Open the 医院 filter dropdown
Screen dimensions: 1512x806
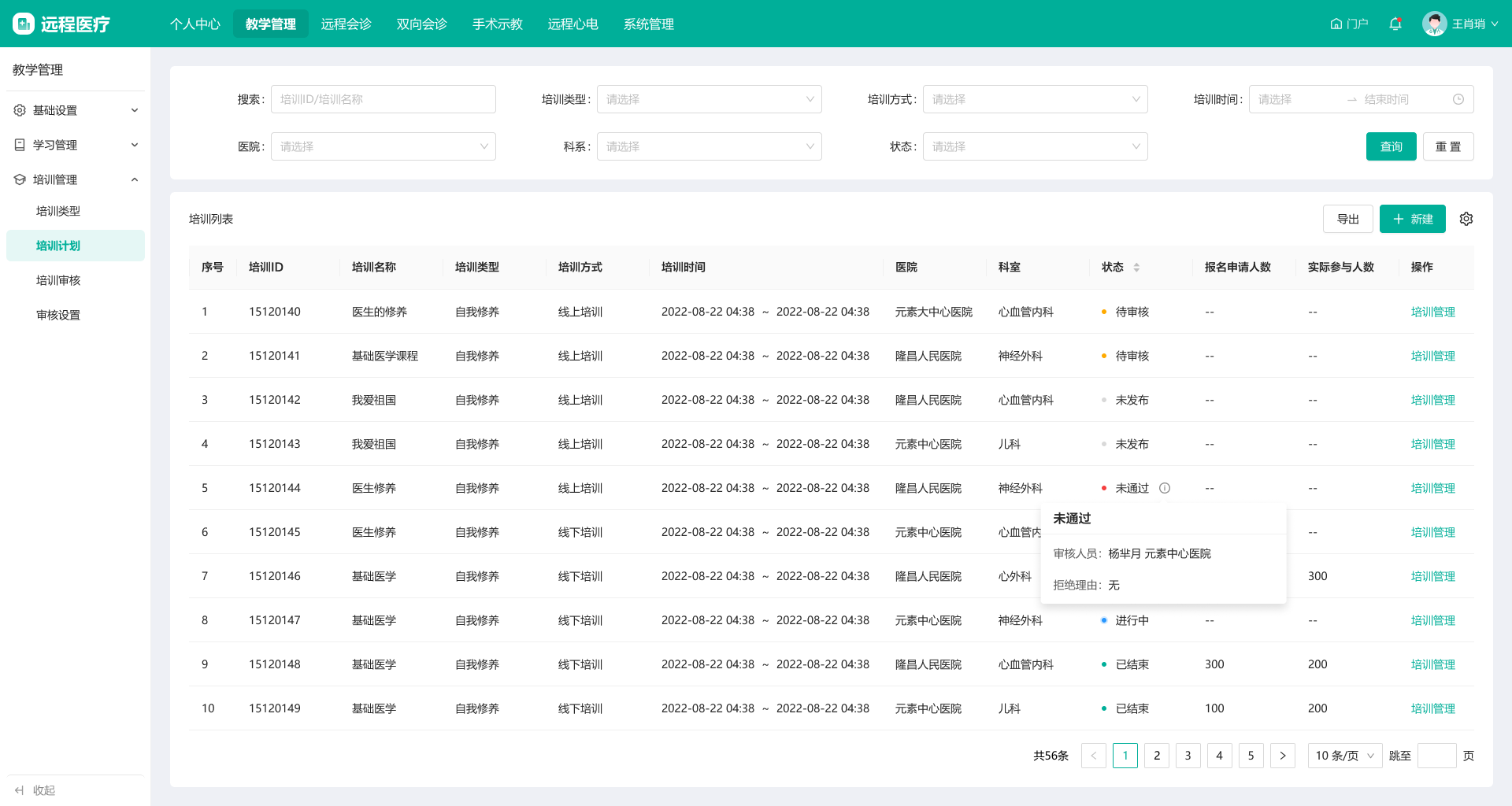coord(383,146)
